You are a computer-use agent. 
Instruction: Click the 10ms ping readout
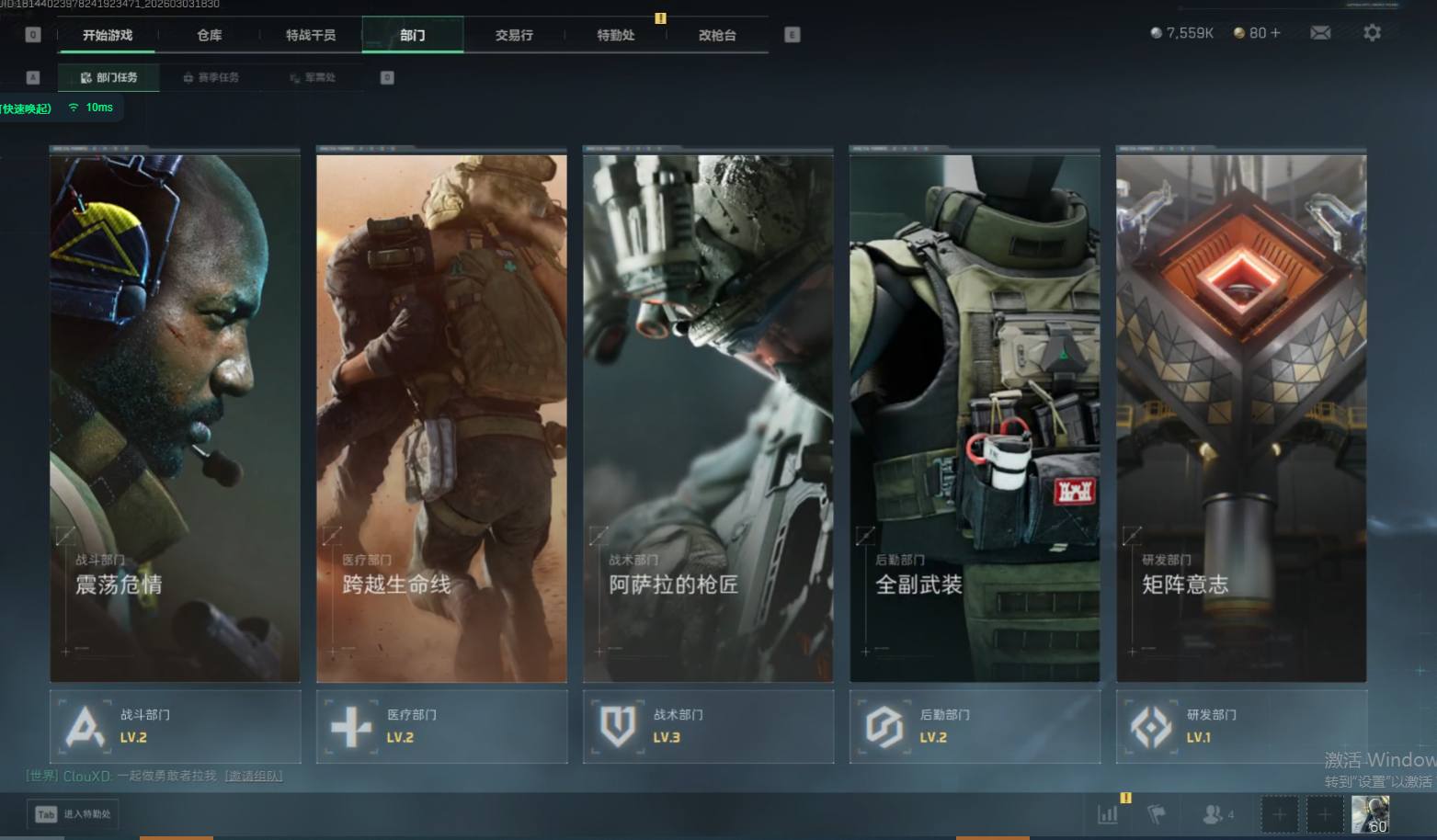99,108
